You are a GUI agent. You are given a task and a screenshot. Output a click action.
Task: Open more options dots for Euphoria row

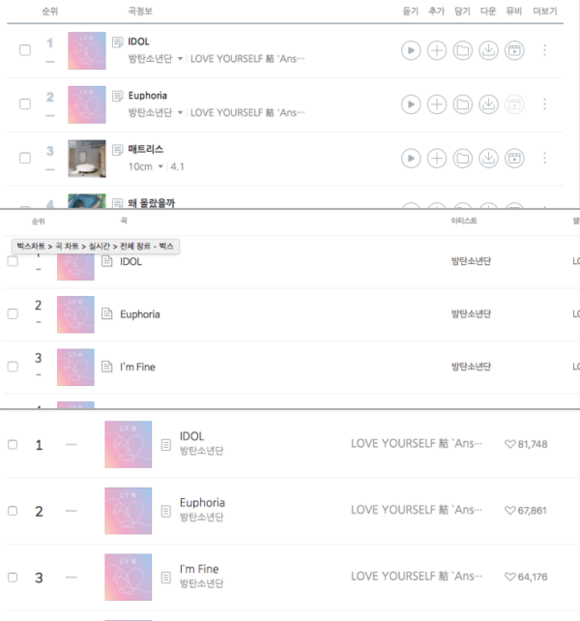(x=545, y=104)
